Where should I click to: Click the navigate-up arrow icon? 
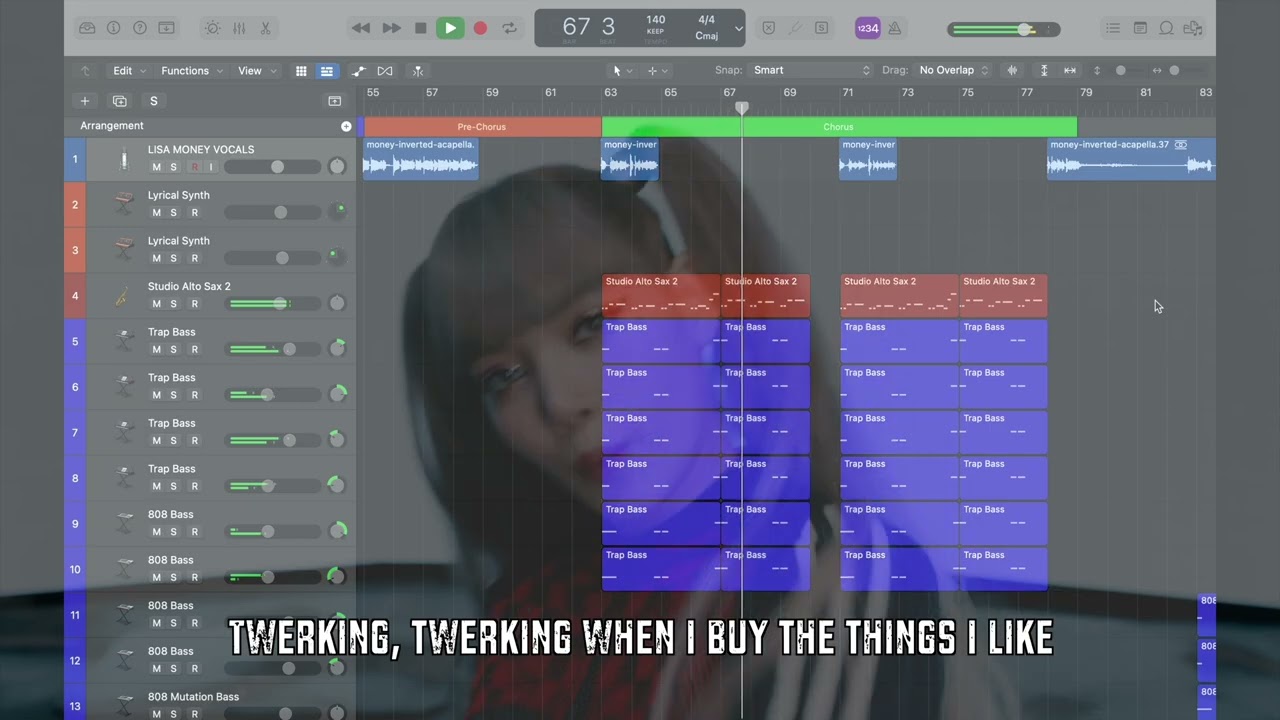[85, 71]
